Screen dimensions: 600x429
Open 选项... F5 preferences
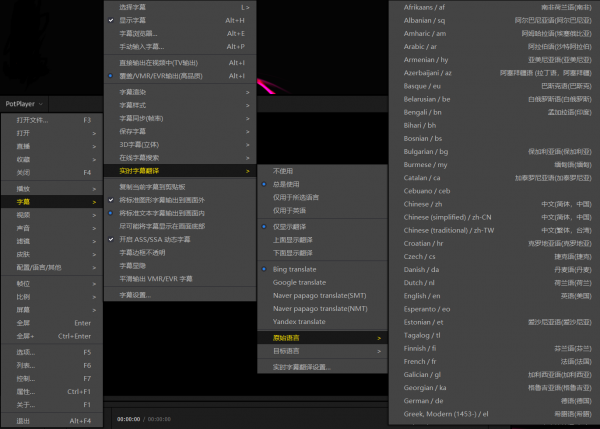52,352
